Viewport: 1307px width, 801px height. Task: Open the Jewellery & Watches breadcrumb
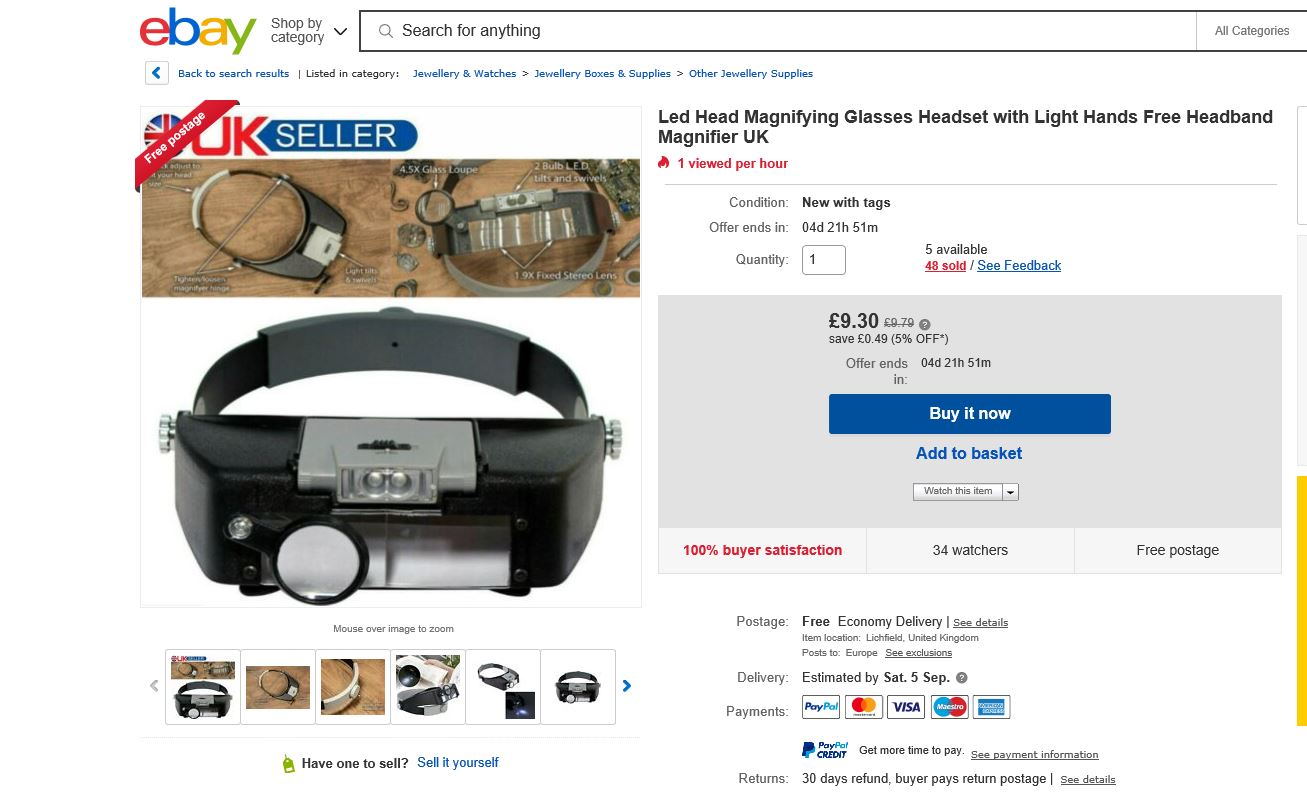[x=464, y=74]
